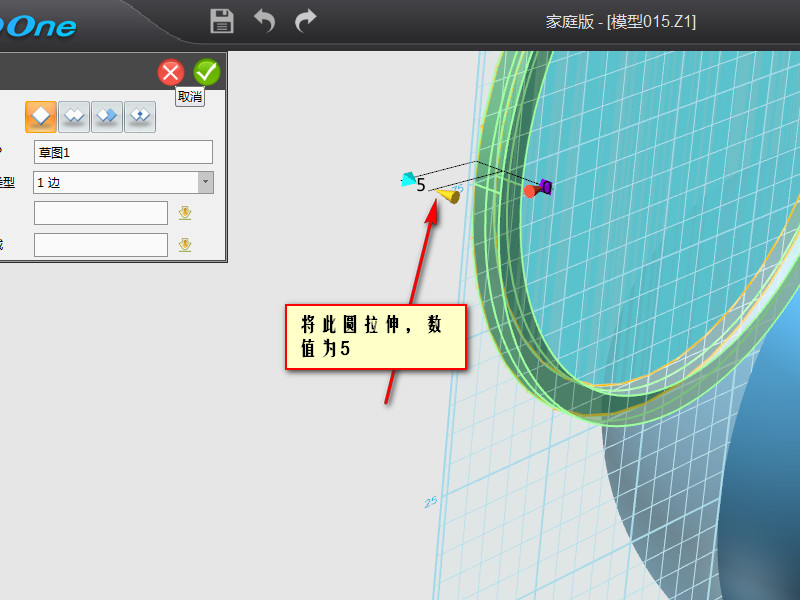Open options arrow beside first empty field
The image size is (800, 600).
pyautogui.click(x=185, y=213)
